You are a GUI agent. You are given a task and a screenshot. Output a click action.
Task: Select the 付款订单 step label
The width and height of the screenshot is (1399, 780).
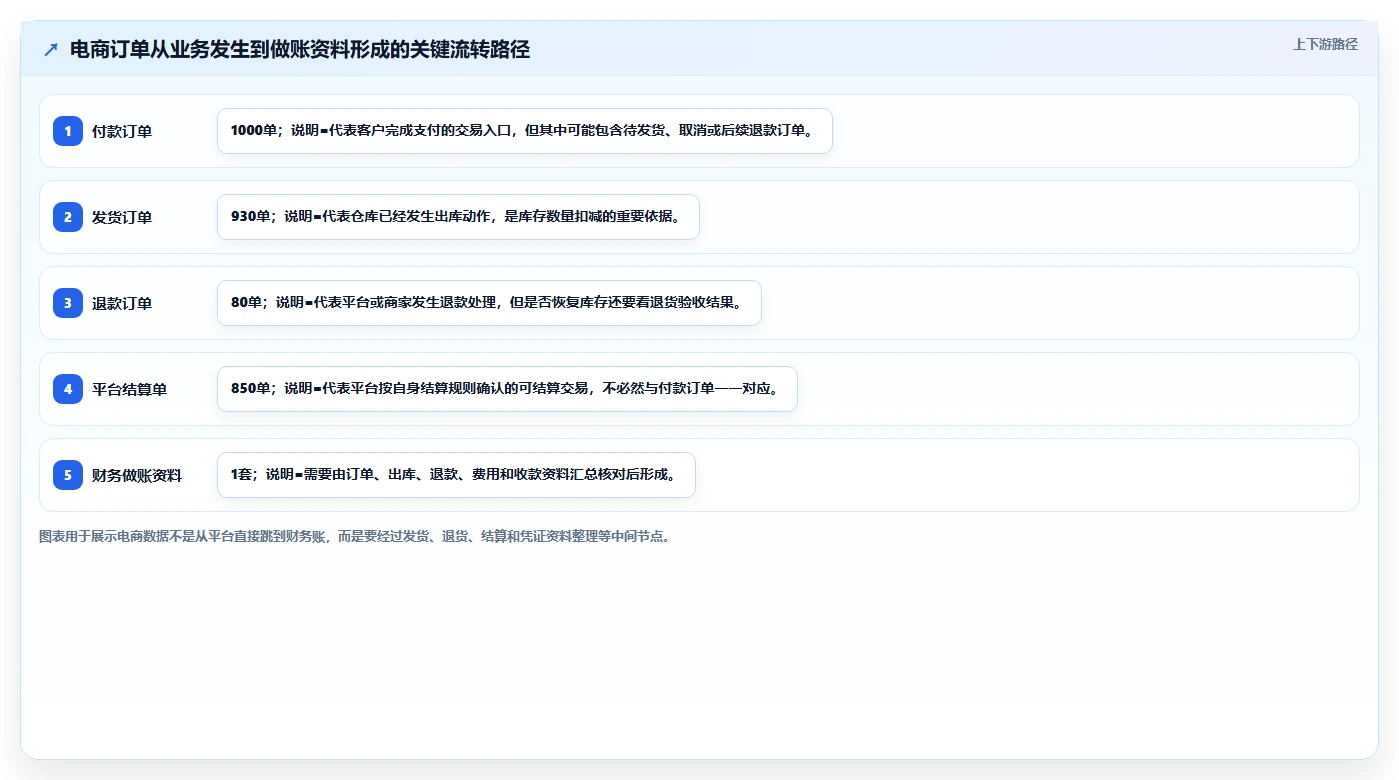(122, 131)
